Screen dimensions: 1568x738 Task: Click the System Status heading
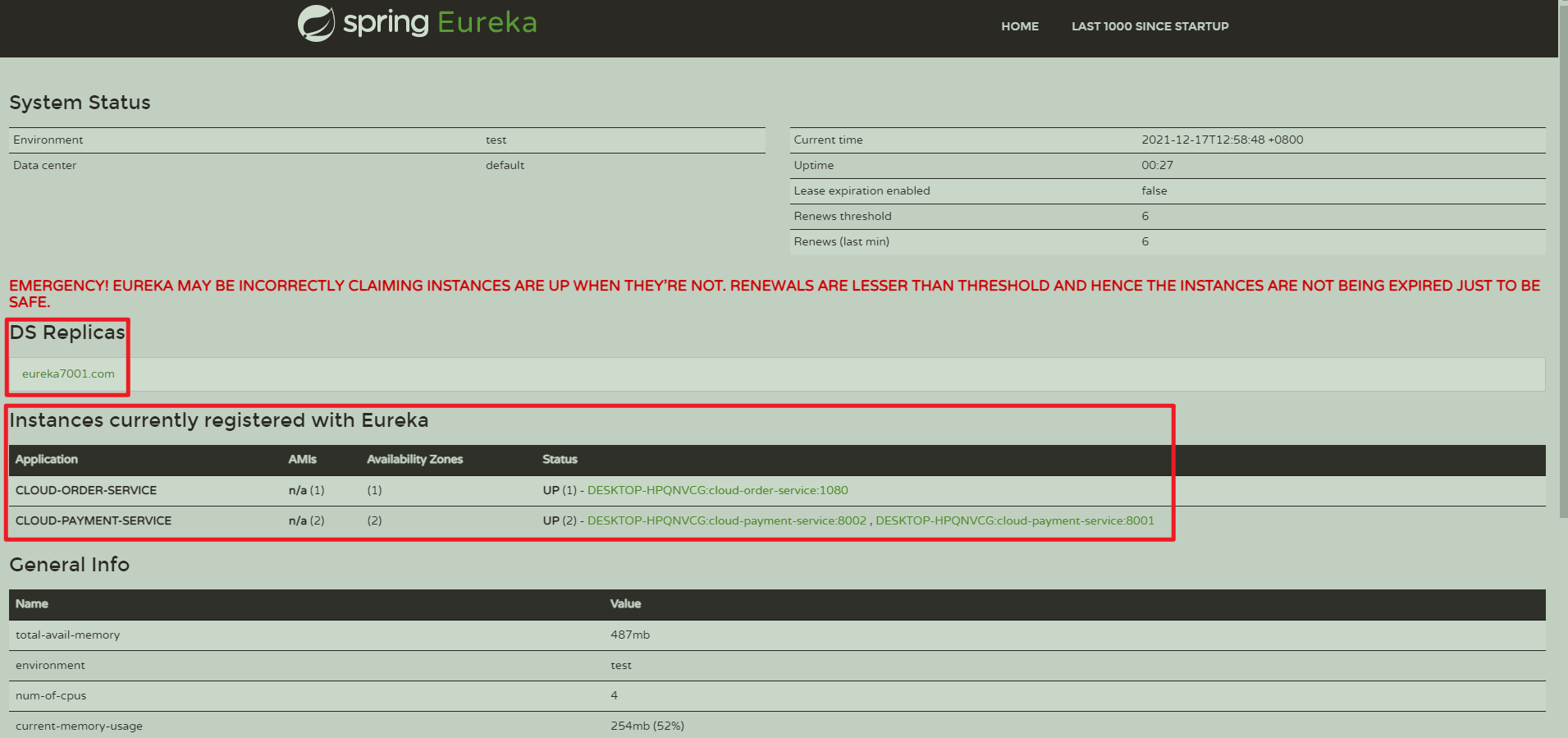(x=80, y=103)
